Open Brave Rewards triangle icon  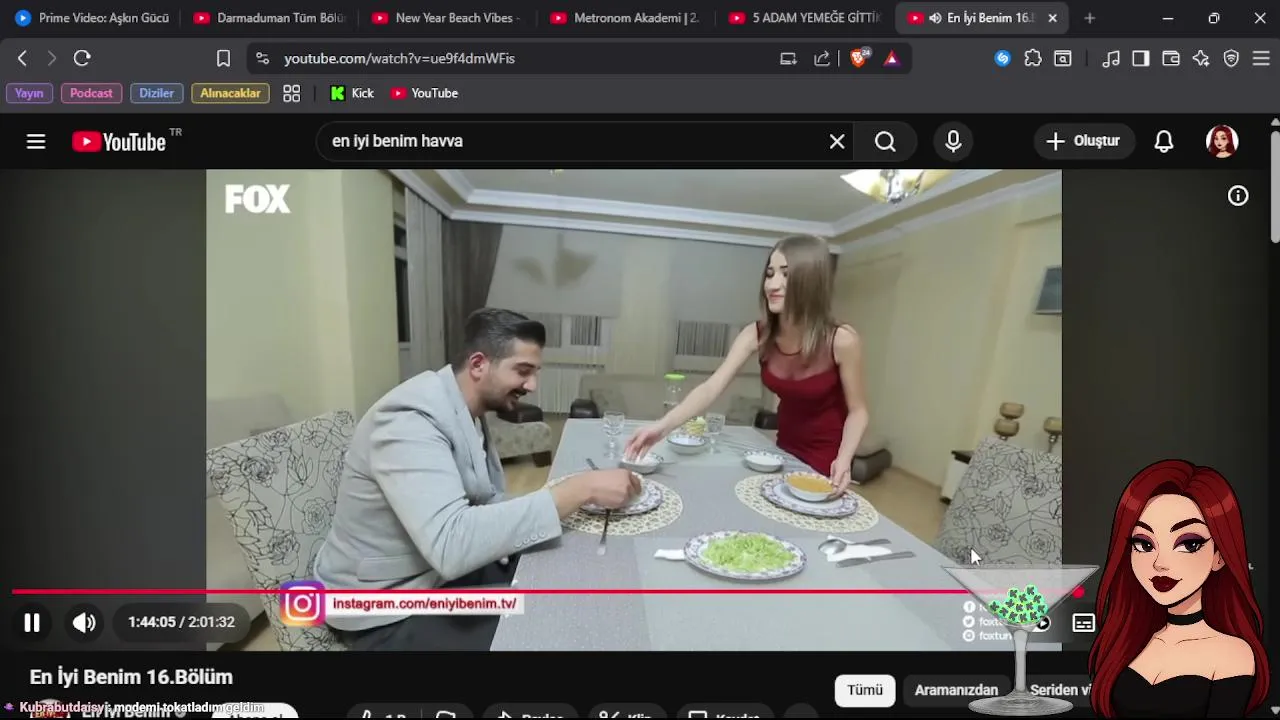pos(892,58)
